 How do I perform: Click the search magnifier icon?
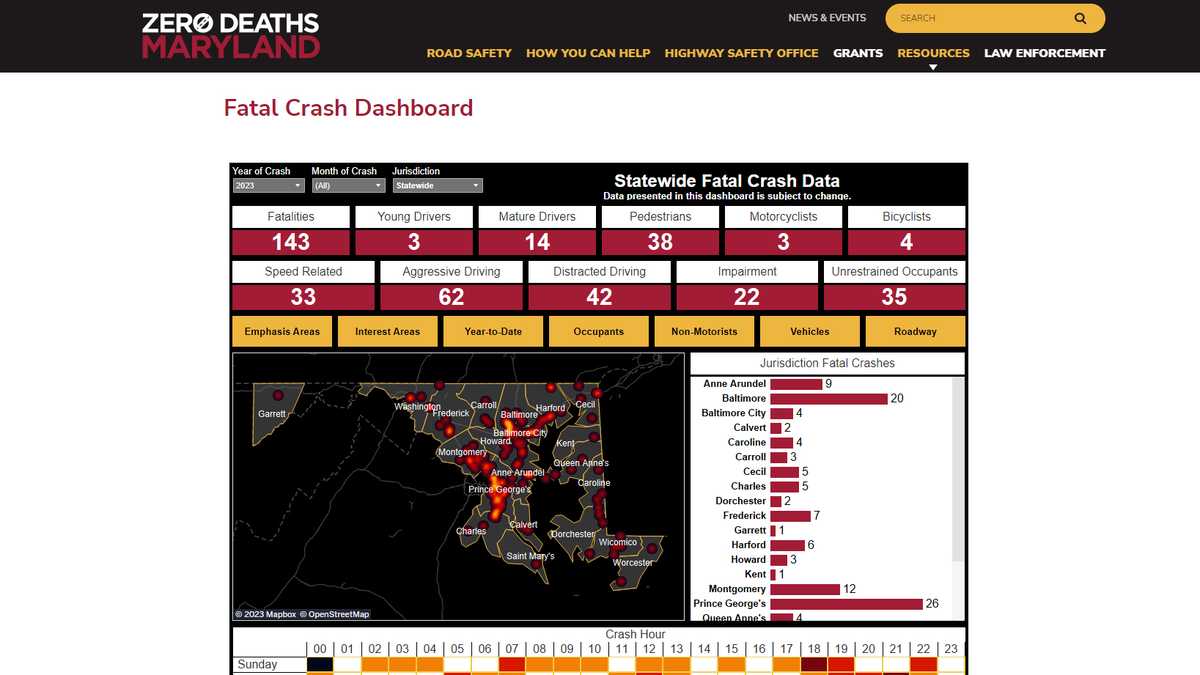[1079, 18]
